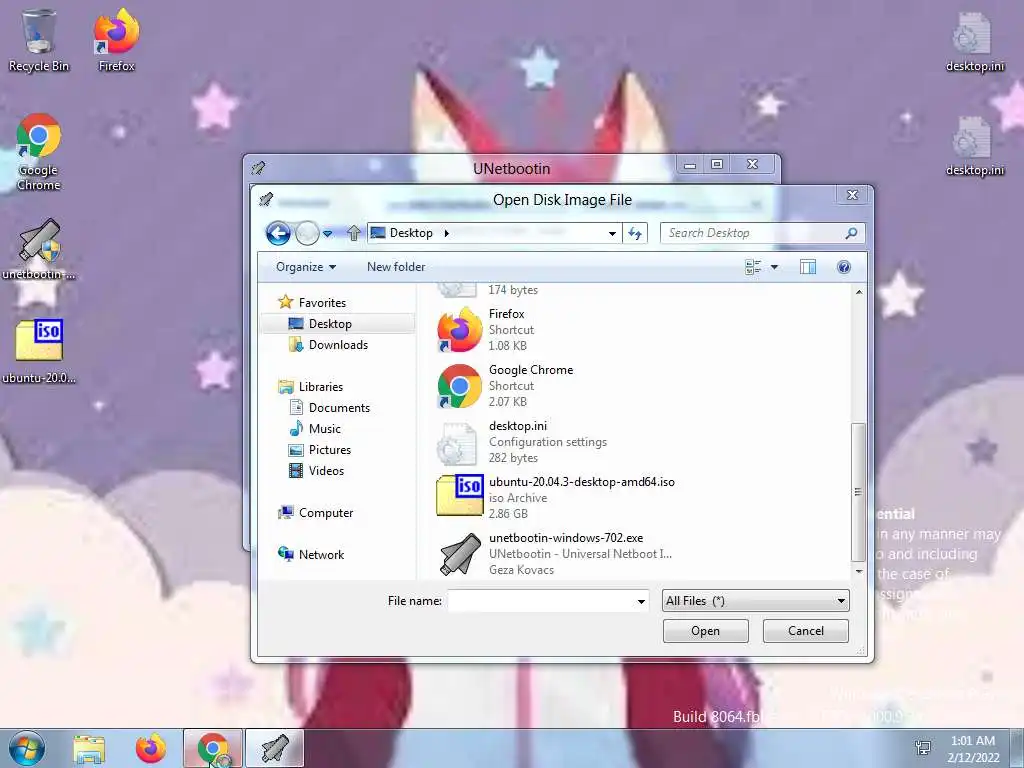This screenshot has width=1024, height=768.
Task: Refresh the Desktop folder listing
Action: 635,233
